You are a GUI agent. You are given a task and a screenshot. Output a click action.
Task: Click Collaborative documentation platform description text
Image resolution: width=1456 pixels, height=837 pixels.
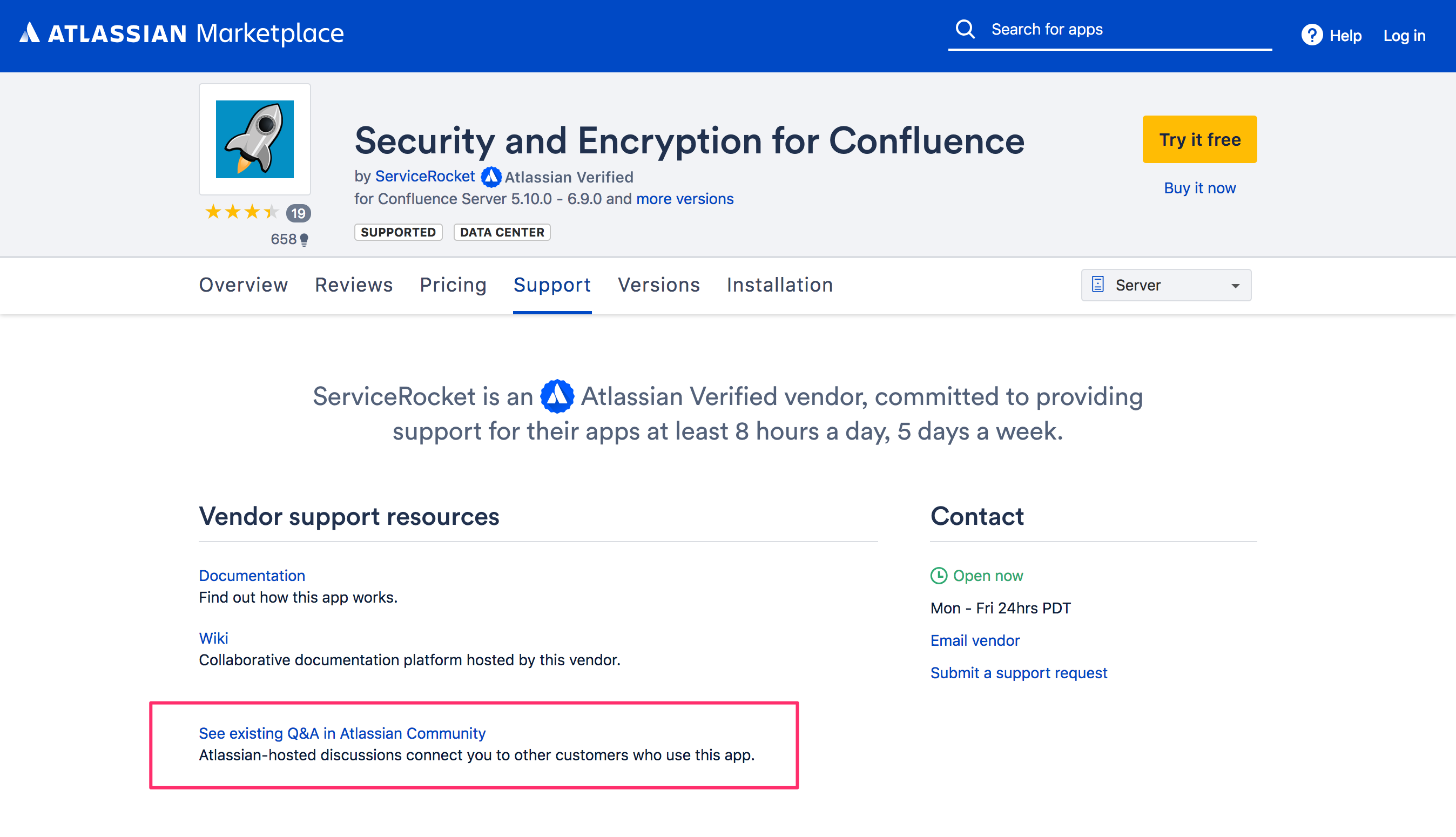409,660
